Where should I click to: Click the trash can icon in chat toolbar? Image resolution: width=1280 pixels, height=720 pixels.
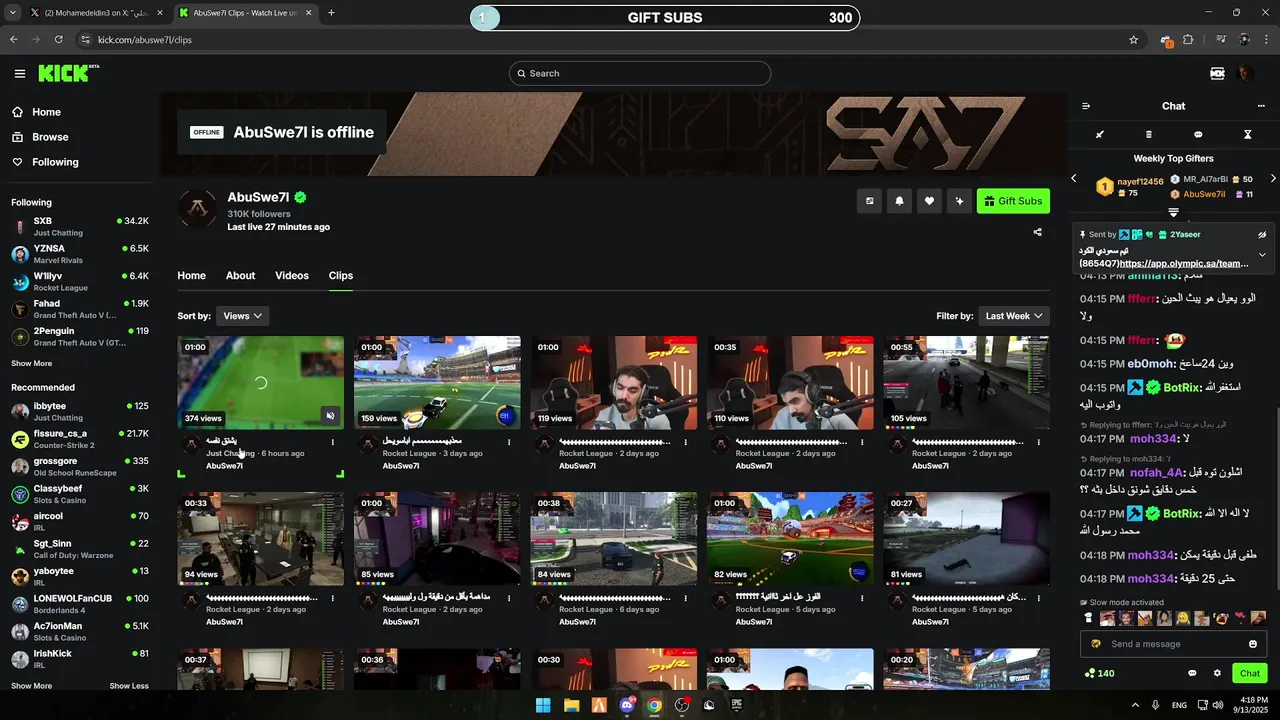point(1149,134)
